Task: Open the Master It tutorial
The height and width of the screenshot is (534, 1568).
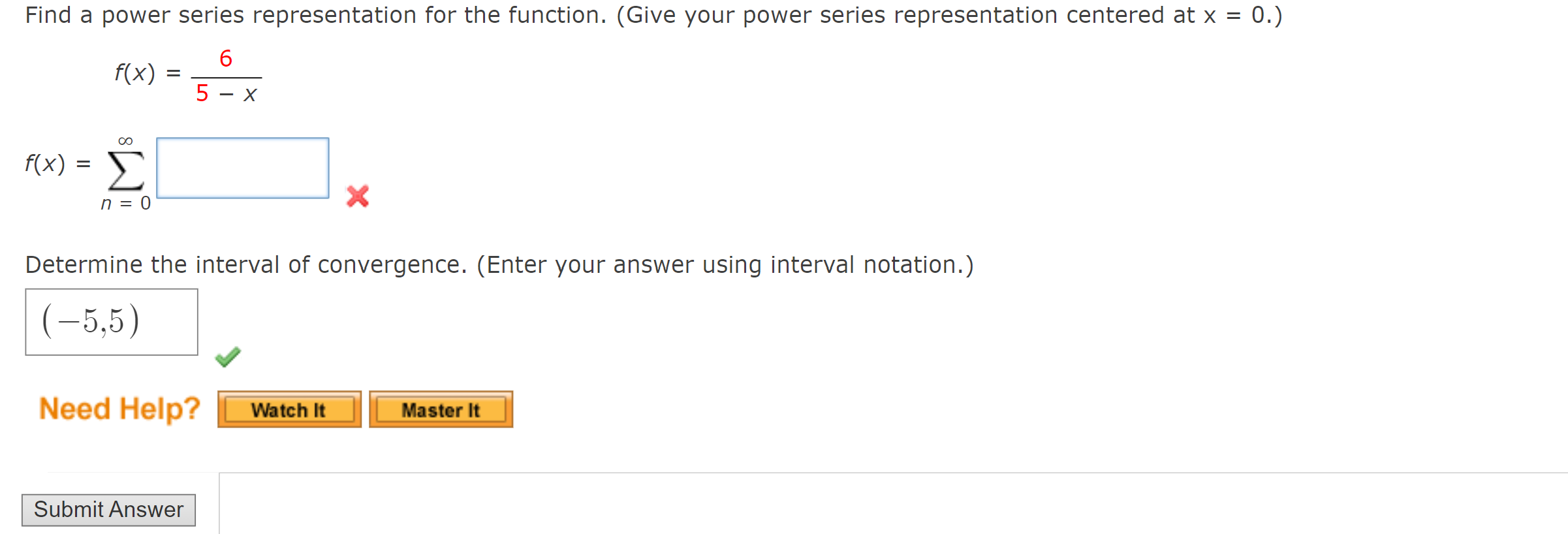Action: point(441,409)
